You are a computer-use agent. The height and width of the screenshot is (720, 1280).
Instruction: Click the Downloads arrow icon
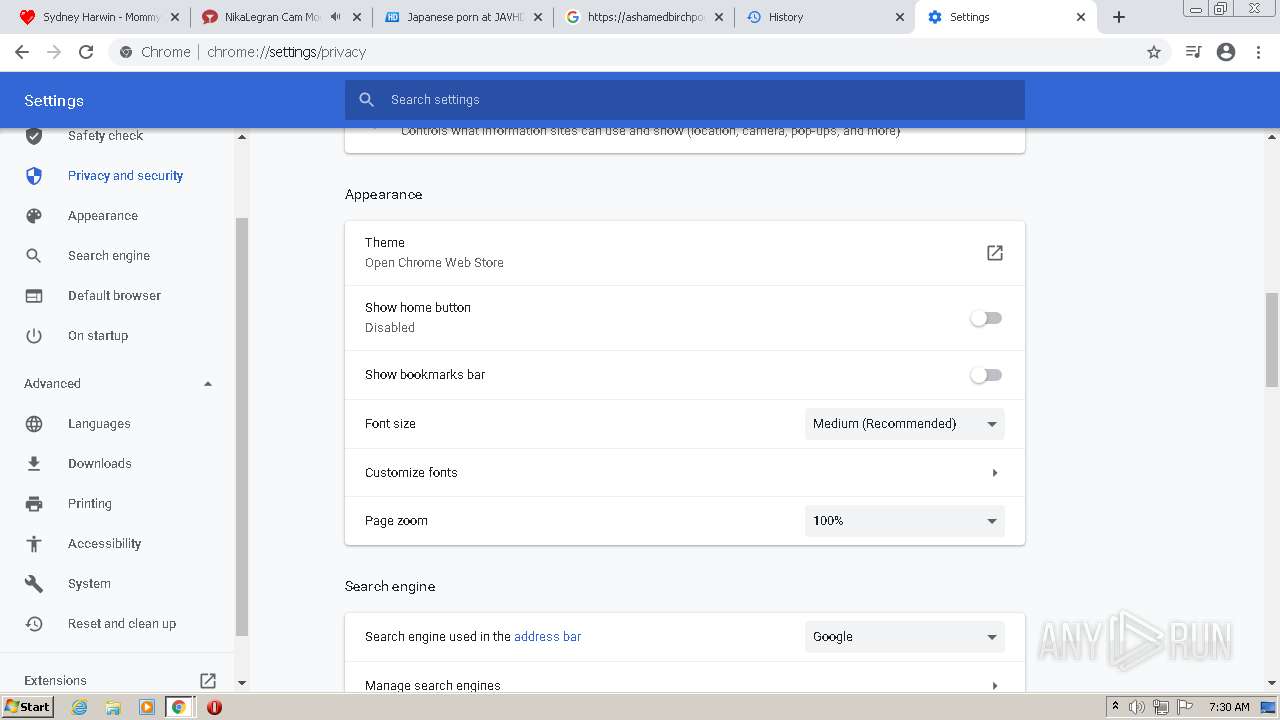[x=34, y=464]
